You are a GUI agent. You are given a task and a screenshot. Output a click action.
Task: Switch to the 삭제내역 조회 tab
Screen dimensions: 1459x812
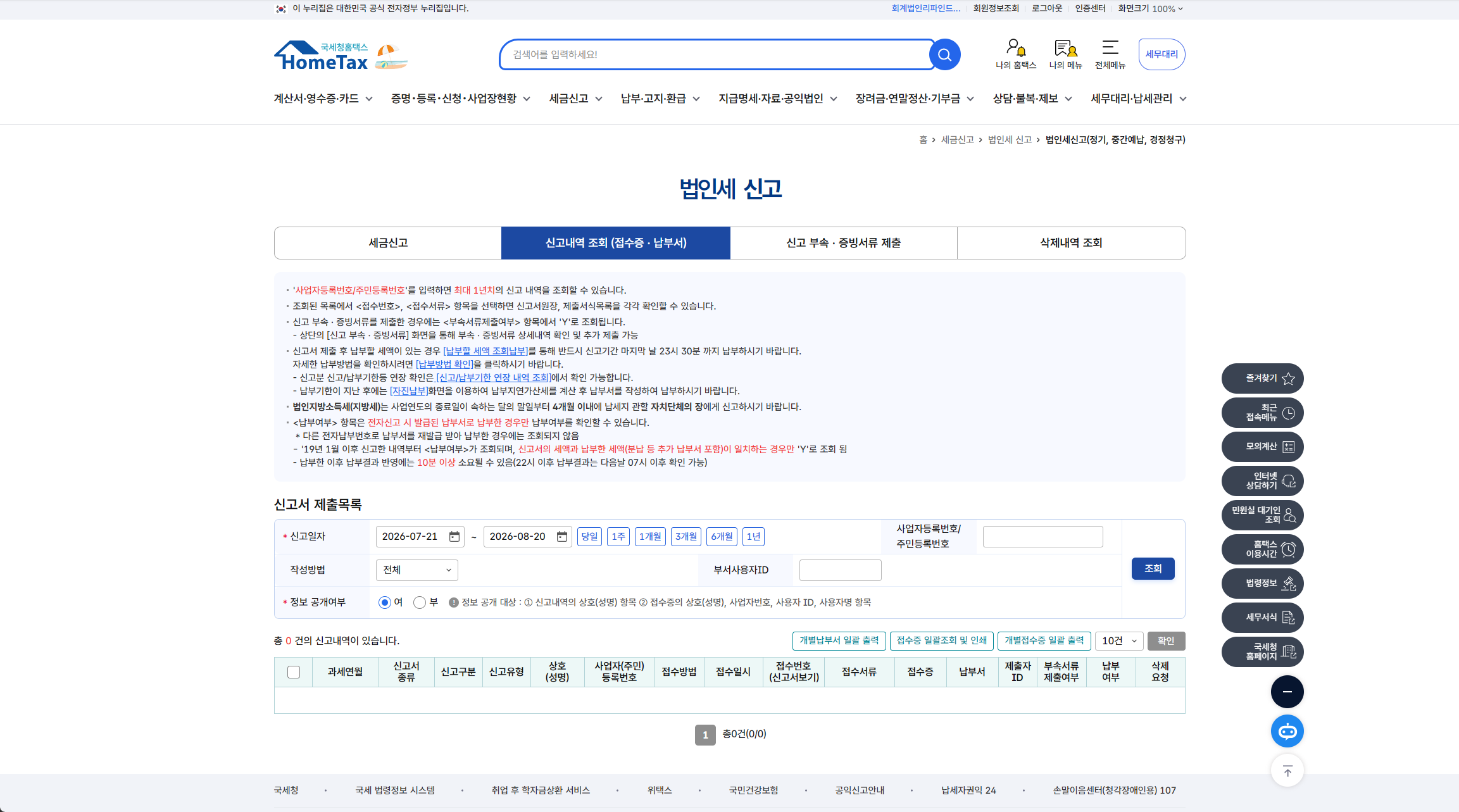point(1071,243)
